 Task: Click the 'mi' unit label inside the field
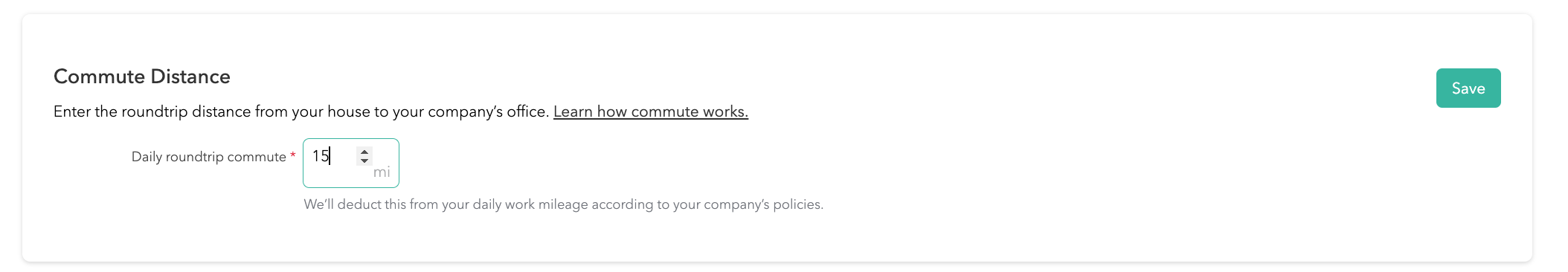pyautogui.click(x=382, y=172)
